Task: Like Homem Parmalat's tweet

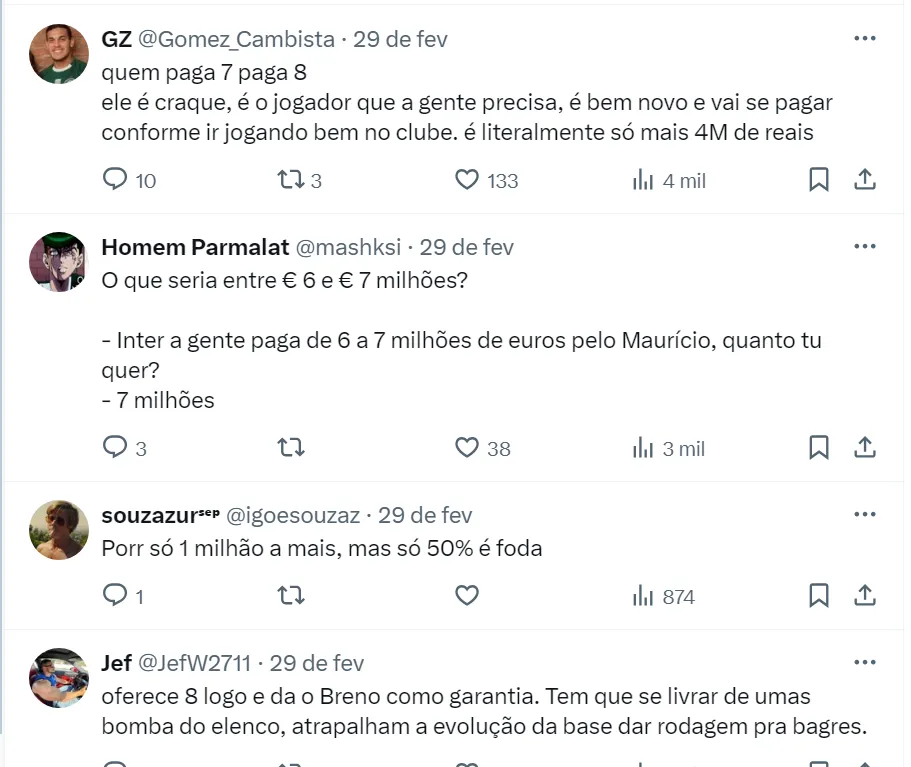Action: (467, 448)
